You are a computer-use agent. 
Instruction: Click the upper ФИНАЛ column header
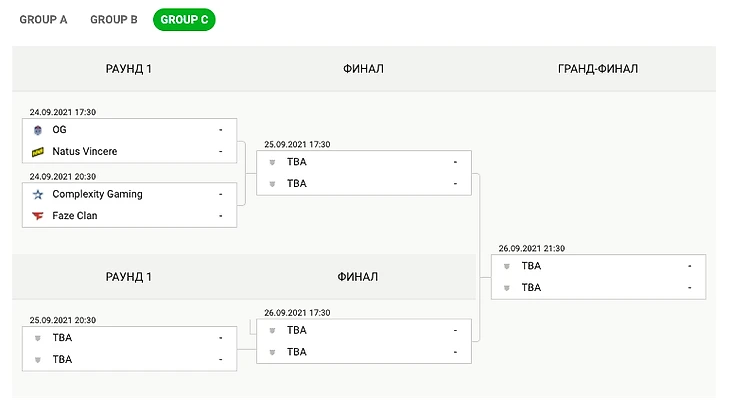[361, 69]
